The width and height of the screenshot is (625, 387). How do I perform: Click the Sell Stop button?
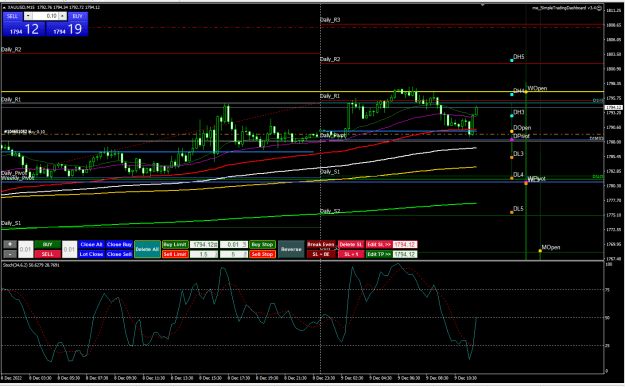[x=262, y=254]
